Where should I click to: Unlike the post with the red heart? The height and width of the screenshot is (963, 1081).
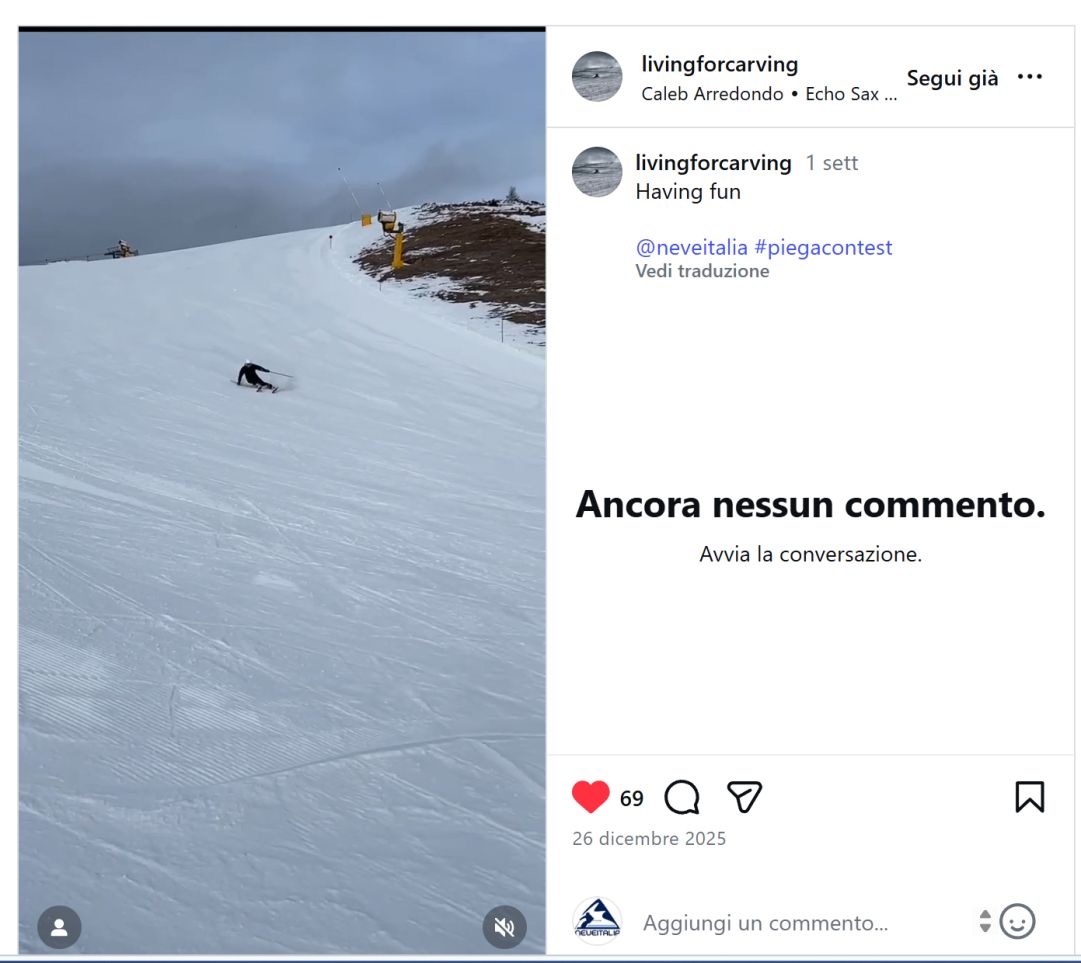coord(591,797)
